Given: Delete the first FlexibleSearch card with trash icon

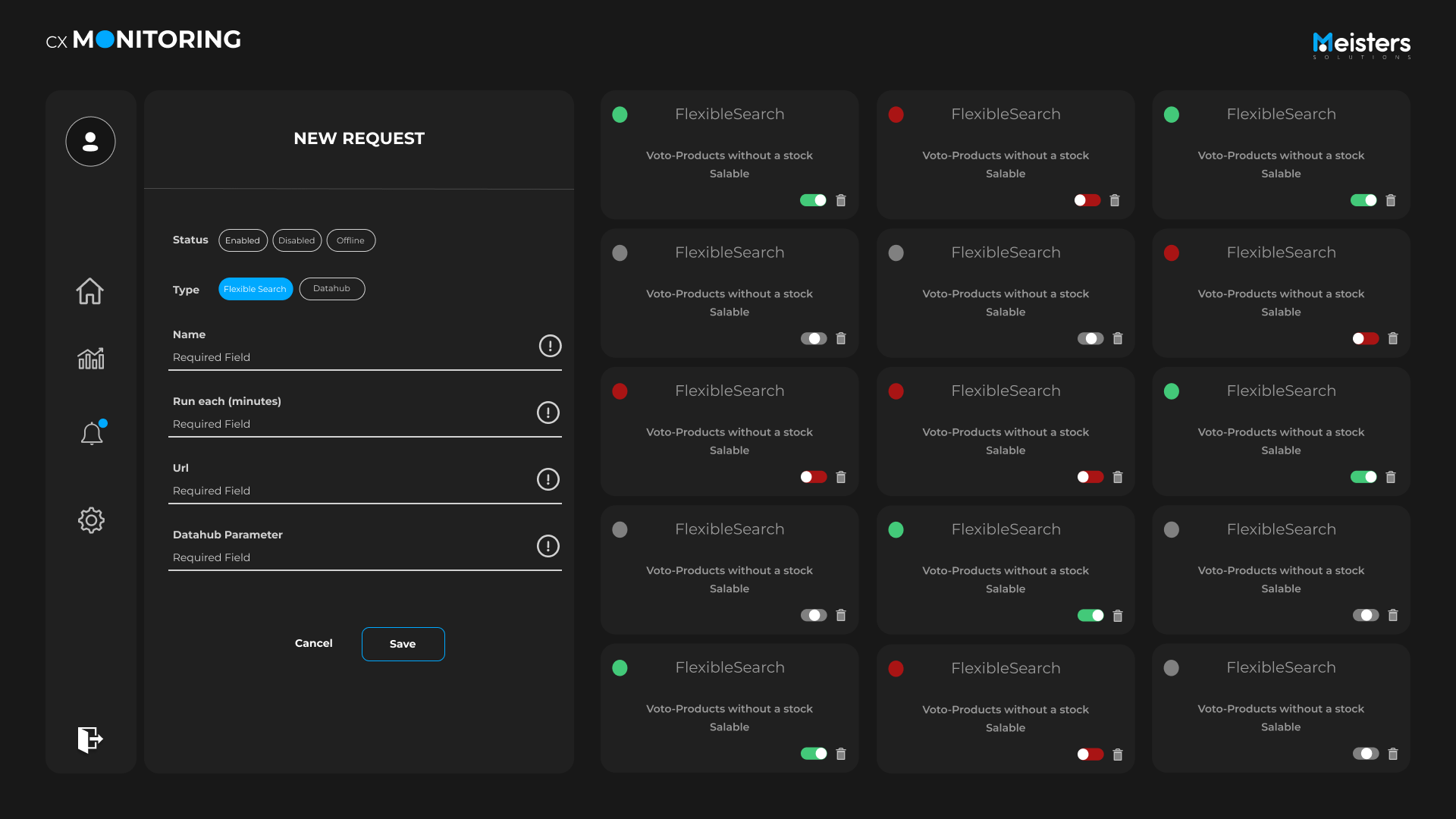Looking at the screenshot, I should [840, 201].
